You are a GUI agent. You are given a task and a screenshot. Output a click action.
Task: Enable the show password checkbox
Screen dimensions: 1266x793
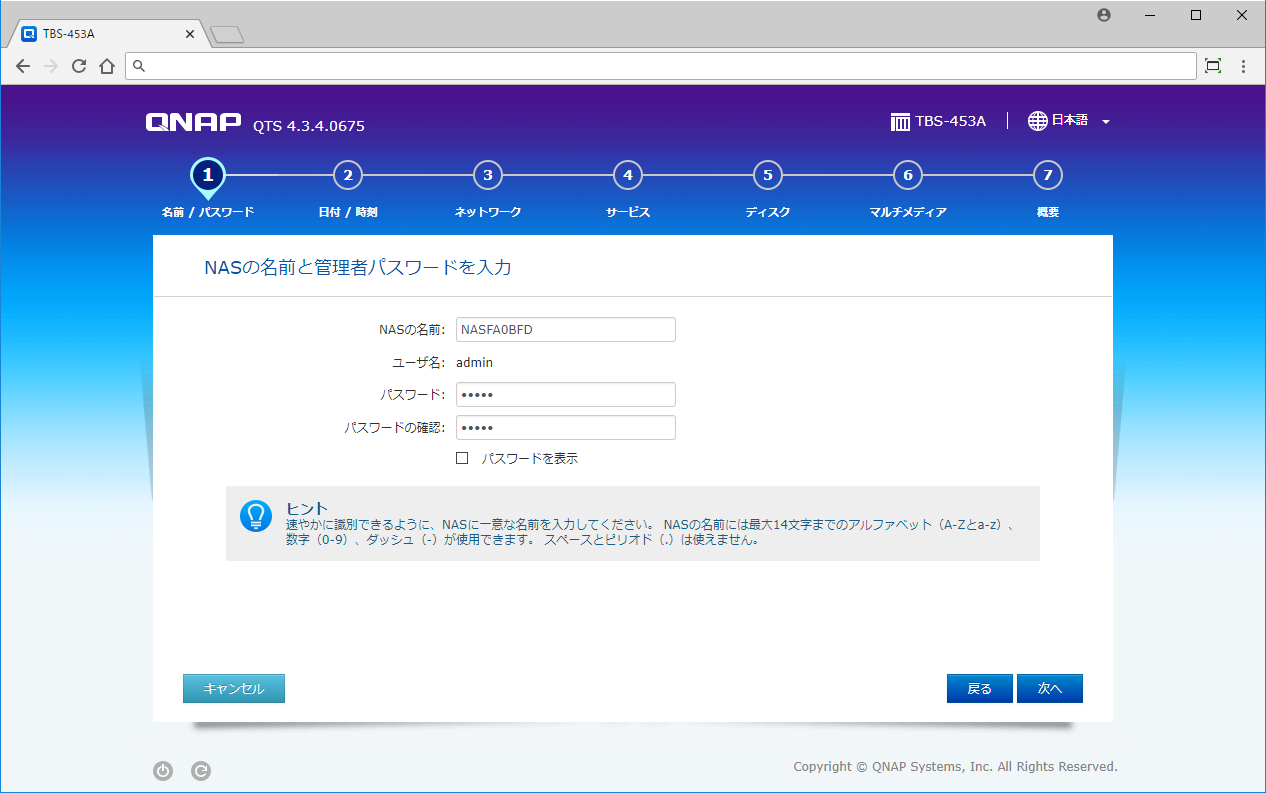tap(462, 458)
